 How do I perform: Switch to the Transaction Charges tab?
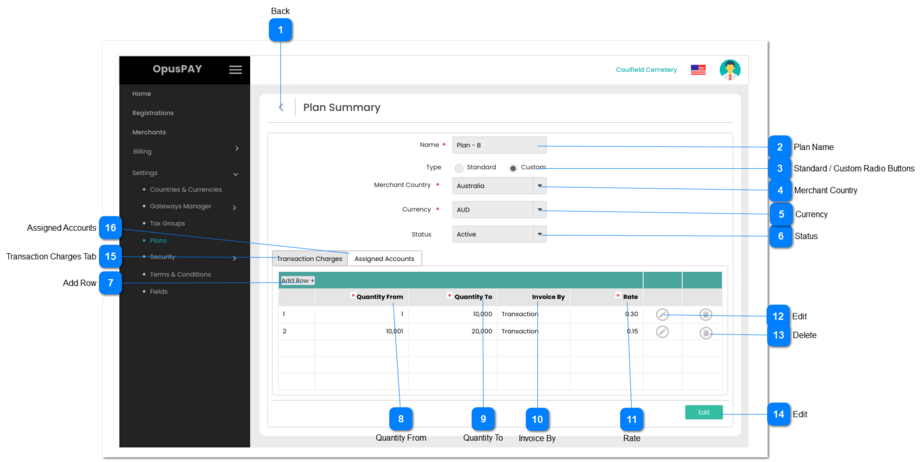tap(310, 258)
